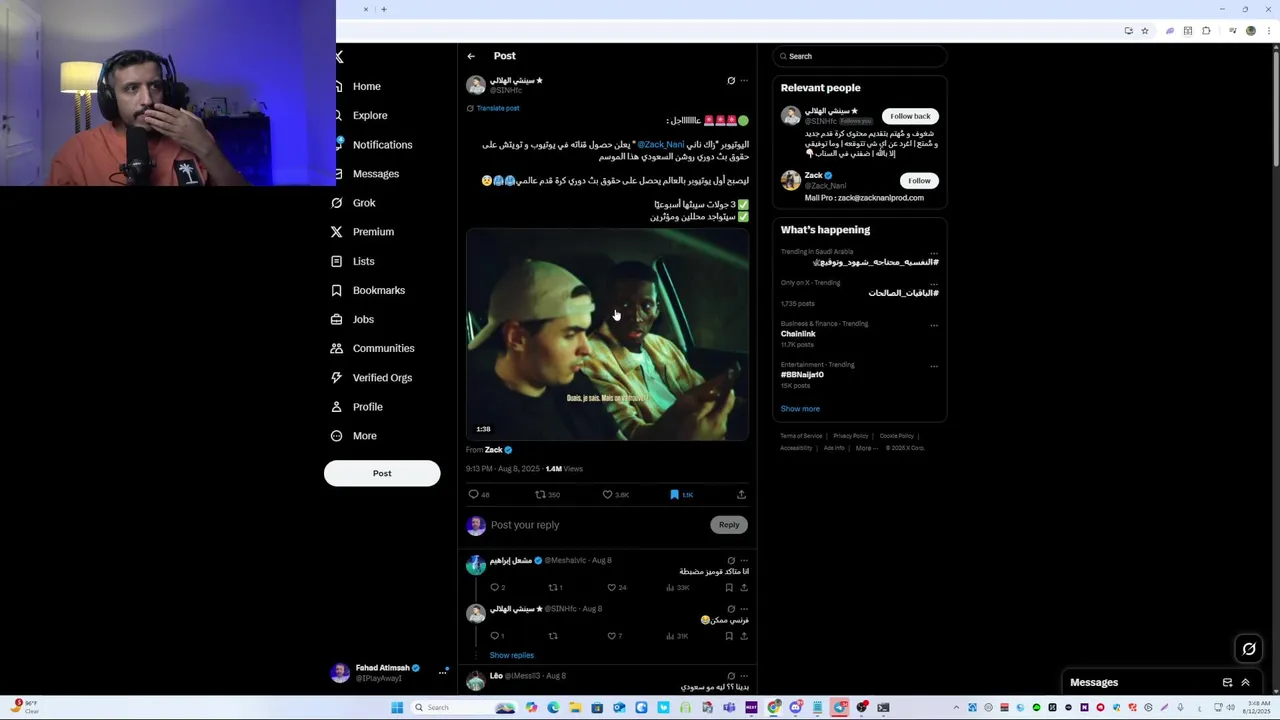Click the gray Reply button

[729, 525]
